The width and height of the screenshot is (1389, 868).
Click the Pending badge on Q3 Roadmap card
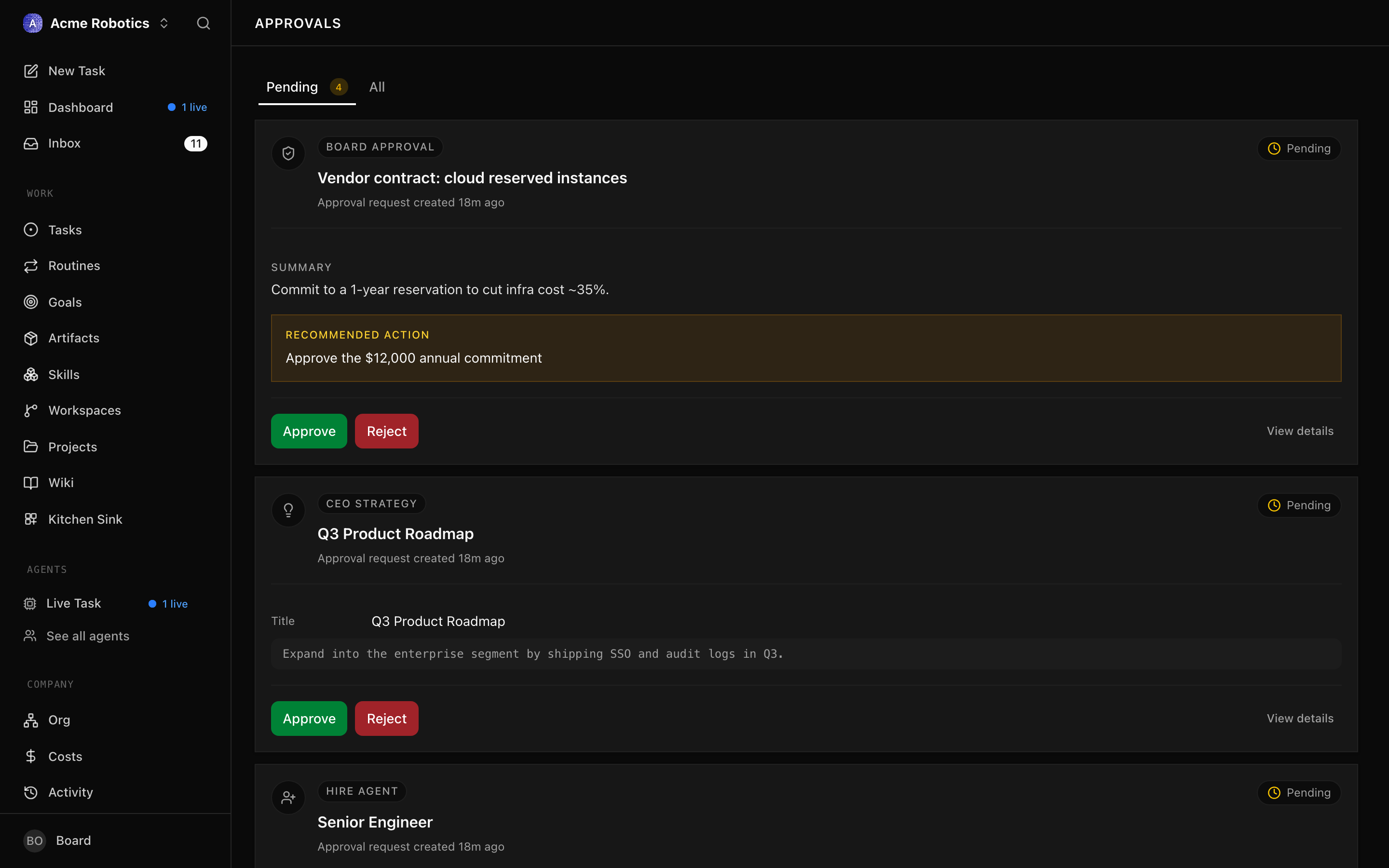[1299, 505]
